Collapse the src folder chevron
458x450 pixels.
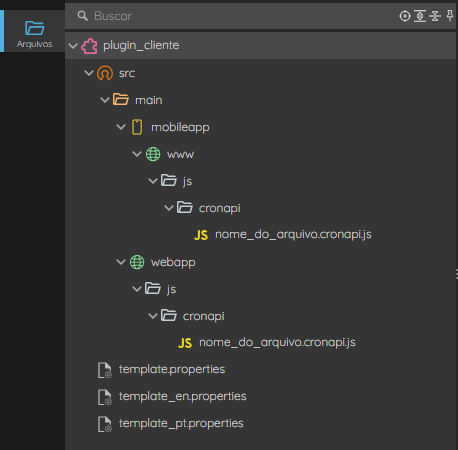coord(89,73)
